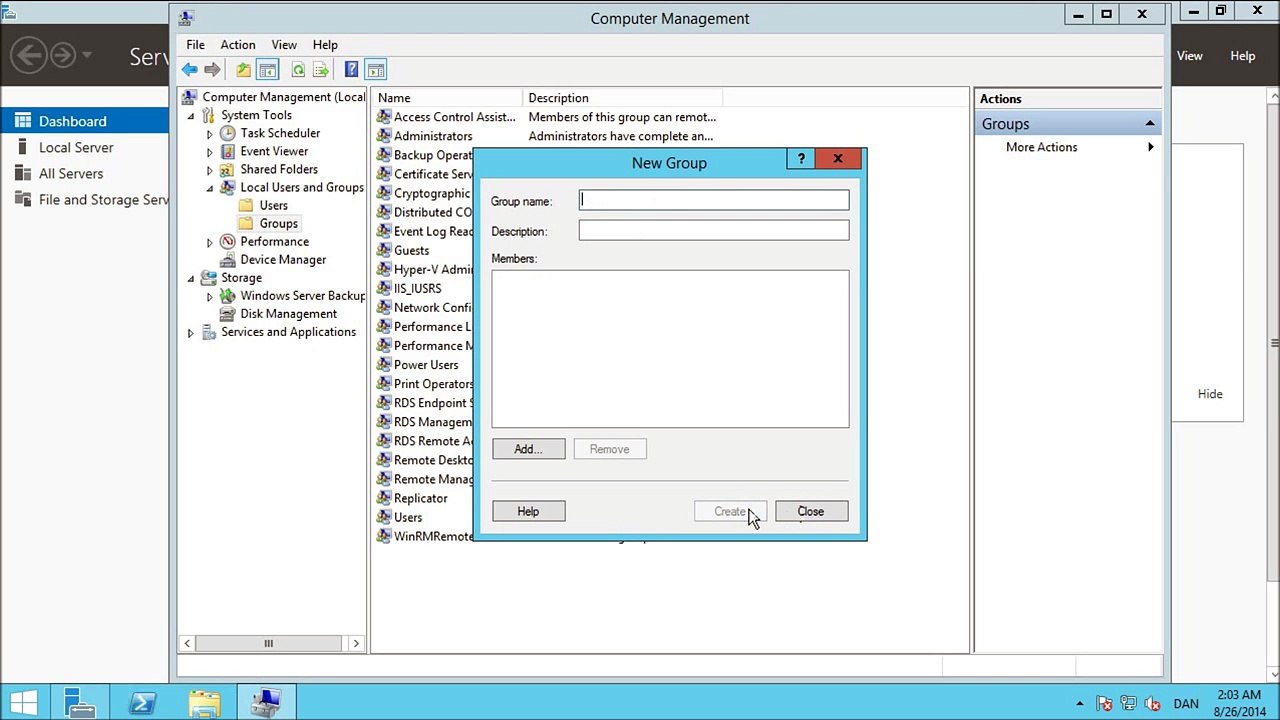Click the Computer Management taskbar icon
Screen dimensions: 1280x720
(x=266, y=703)
